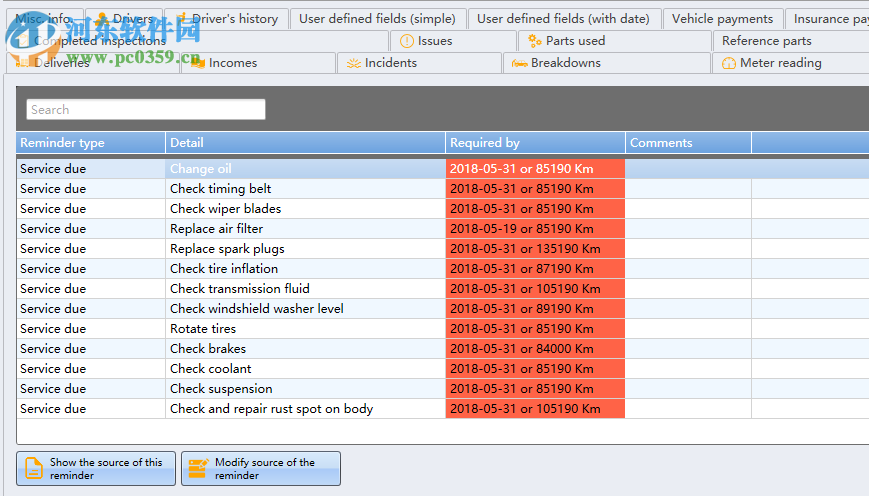Sort by Detail column header

(305, 143)
